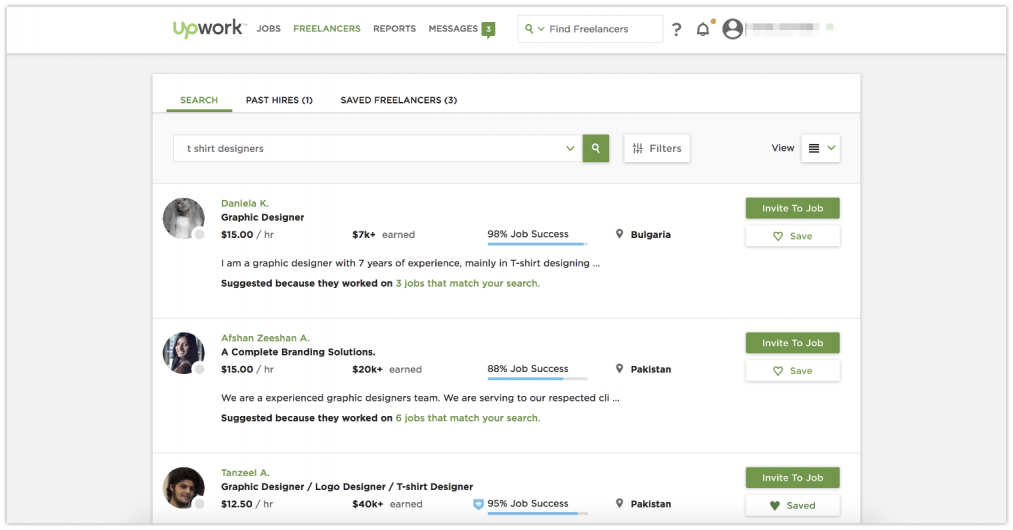Open the Reports menu

[395, 28]
